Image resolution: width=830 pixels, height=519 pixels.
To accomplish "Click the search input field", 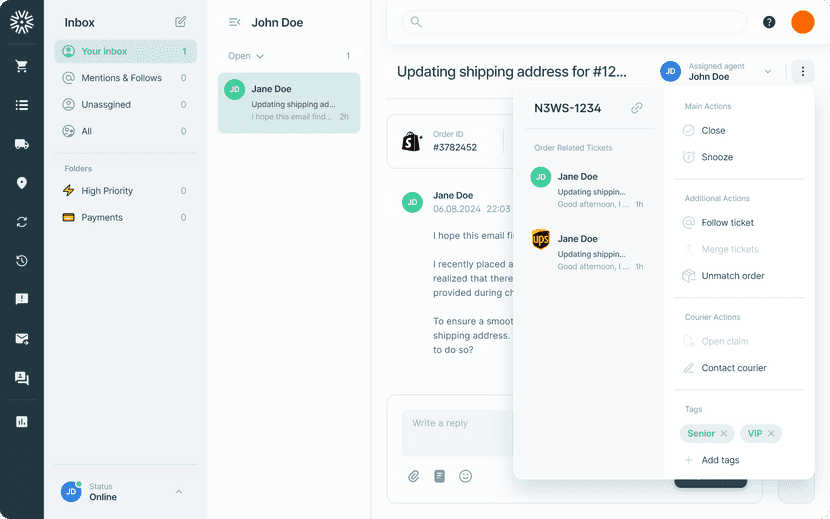I will point(575,22).
